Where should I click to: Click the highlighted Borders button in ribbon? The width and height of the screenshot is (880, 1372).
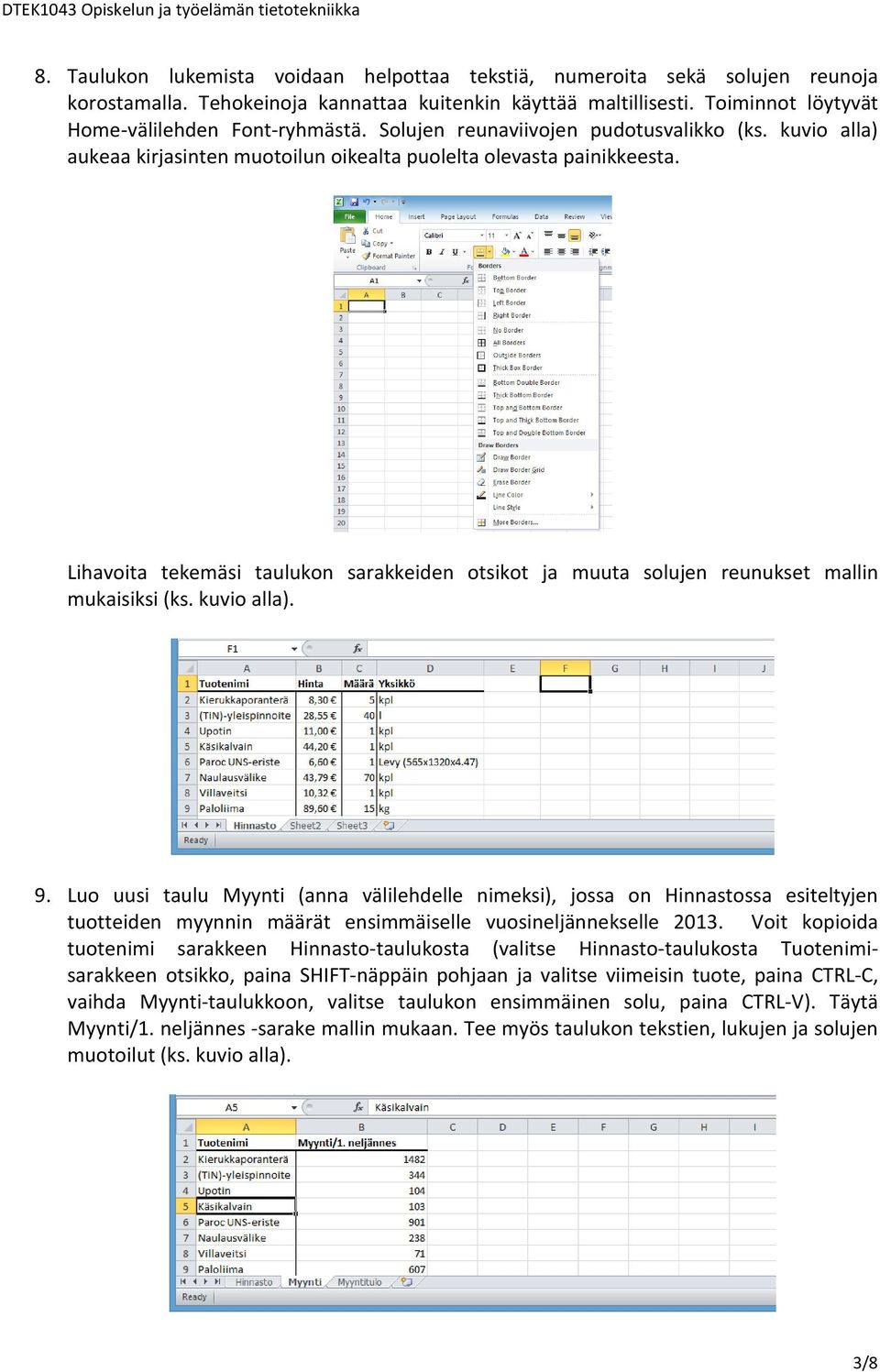[480, 252]
